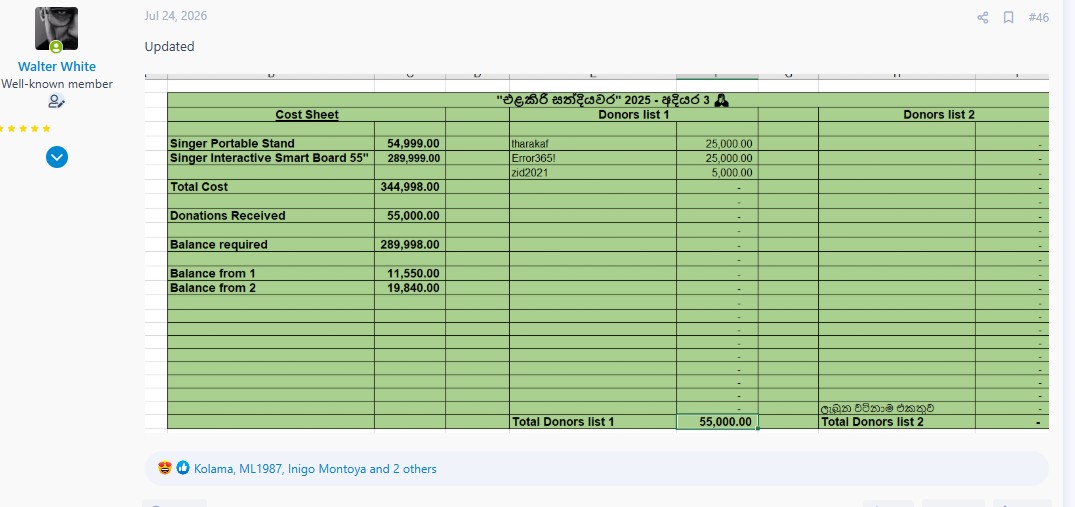
Task: Click "Total Donors list 1" label
Action: 563,421
